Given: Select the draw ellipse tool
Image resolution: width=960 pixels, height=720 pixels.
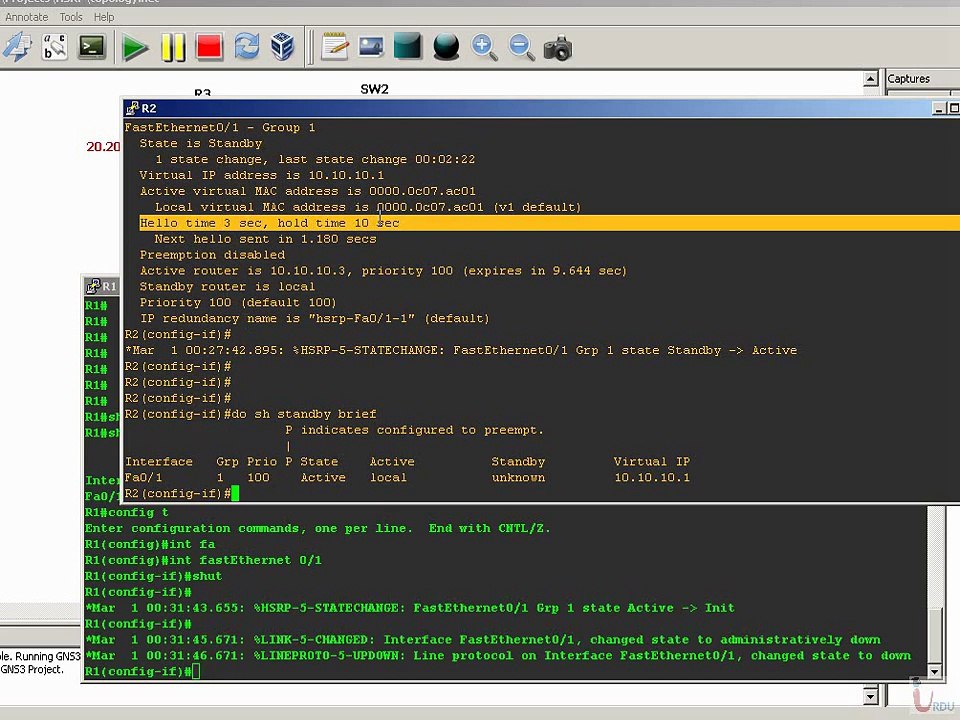Looking at the screenshot, I should tap(446, 47).
